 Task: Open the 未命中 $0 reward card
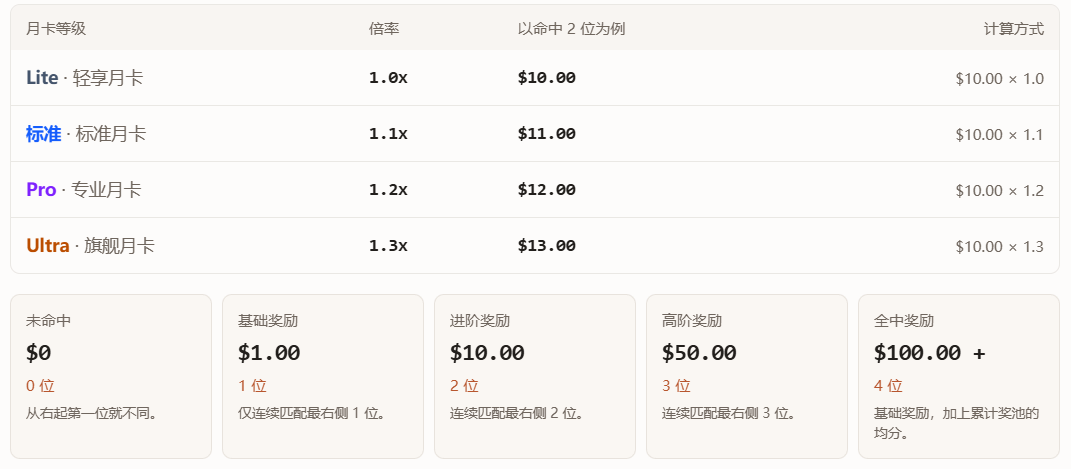click(x=111, y=377)
